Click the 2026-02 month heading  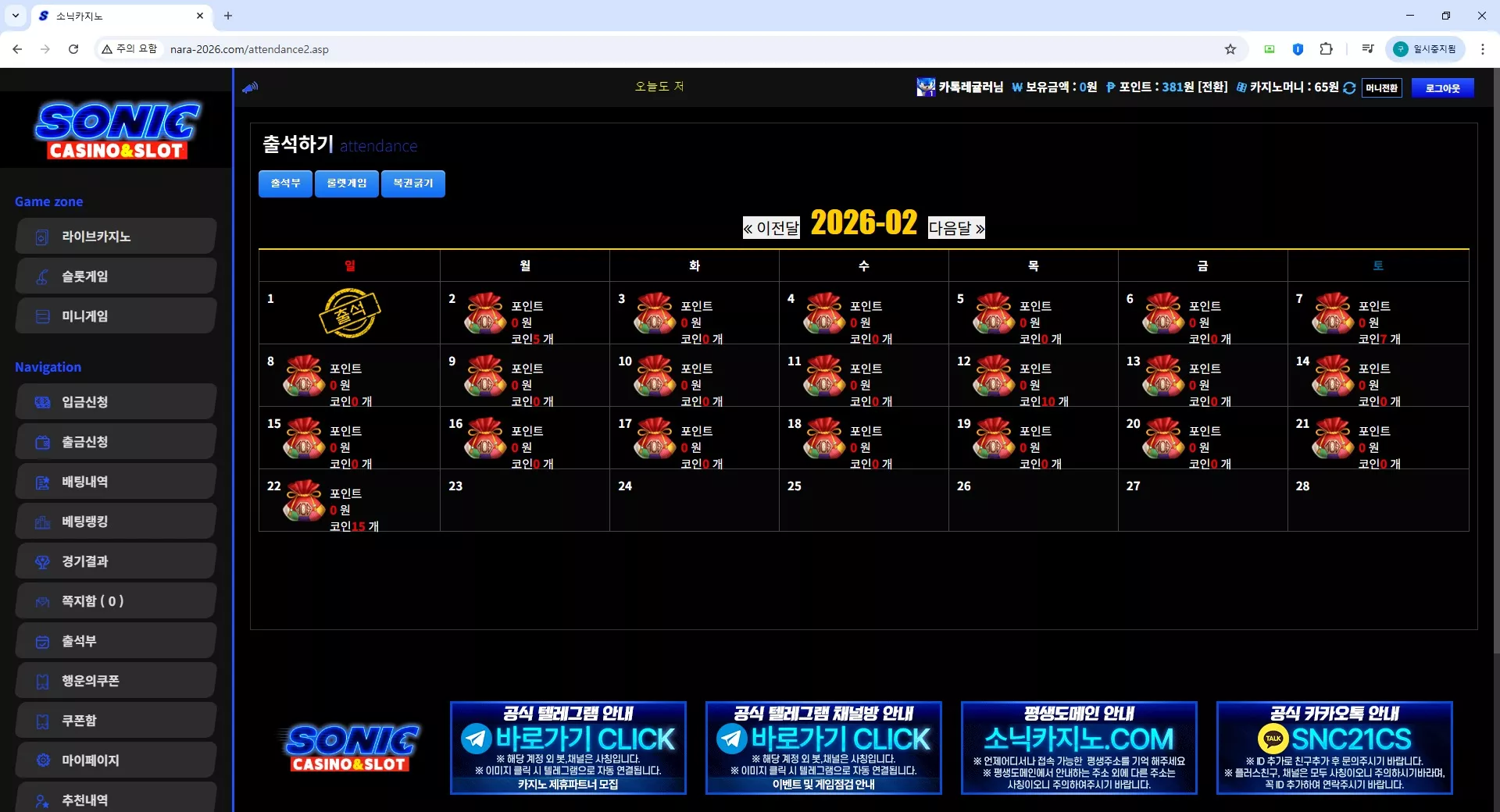coord(864,223)
